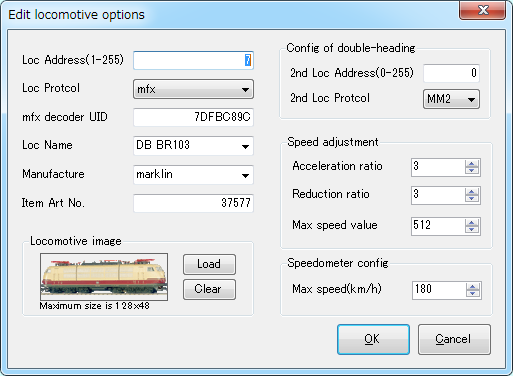The image size is (513, 376).
Task: Decrease the Reduction ratio with down arrow
Action: point(471,198)
